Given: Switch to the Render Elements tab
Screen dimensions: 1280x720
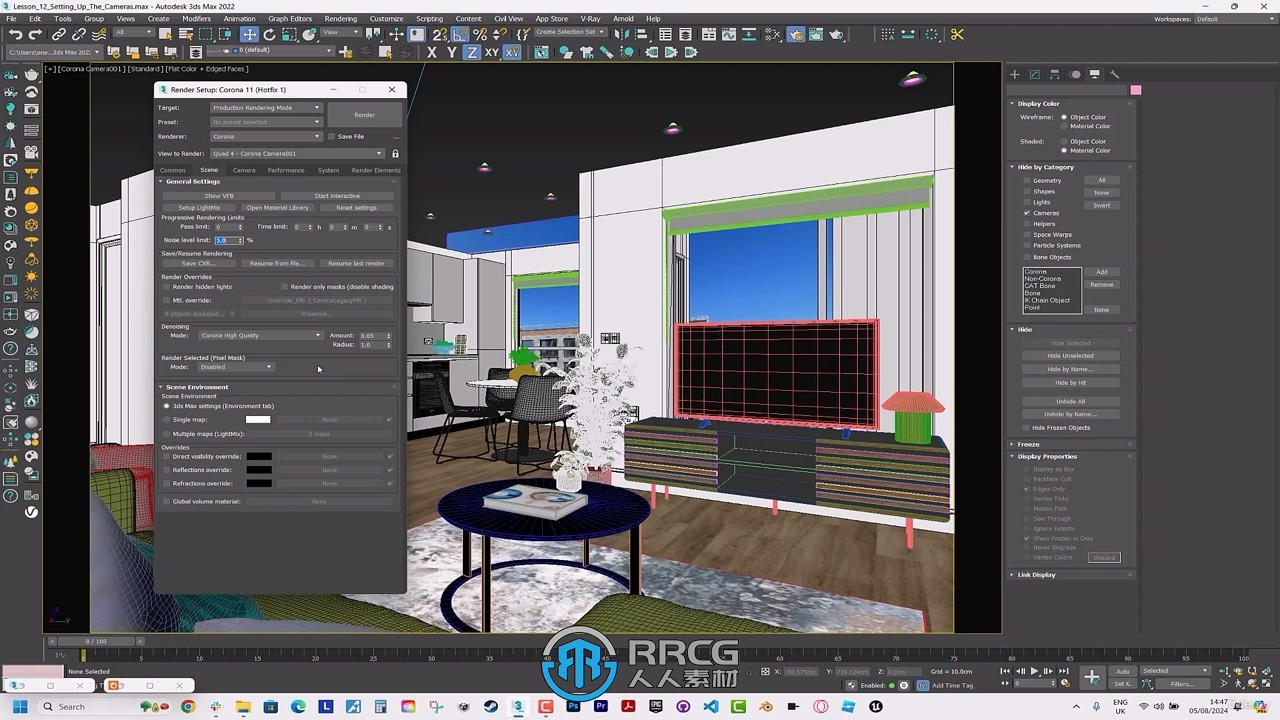Looking at the screenshot, I should 376,170.
